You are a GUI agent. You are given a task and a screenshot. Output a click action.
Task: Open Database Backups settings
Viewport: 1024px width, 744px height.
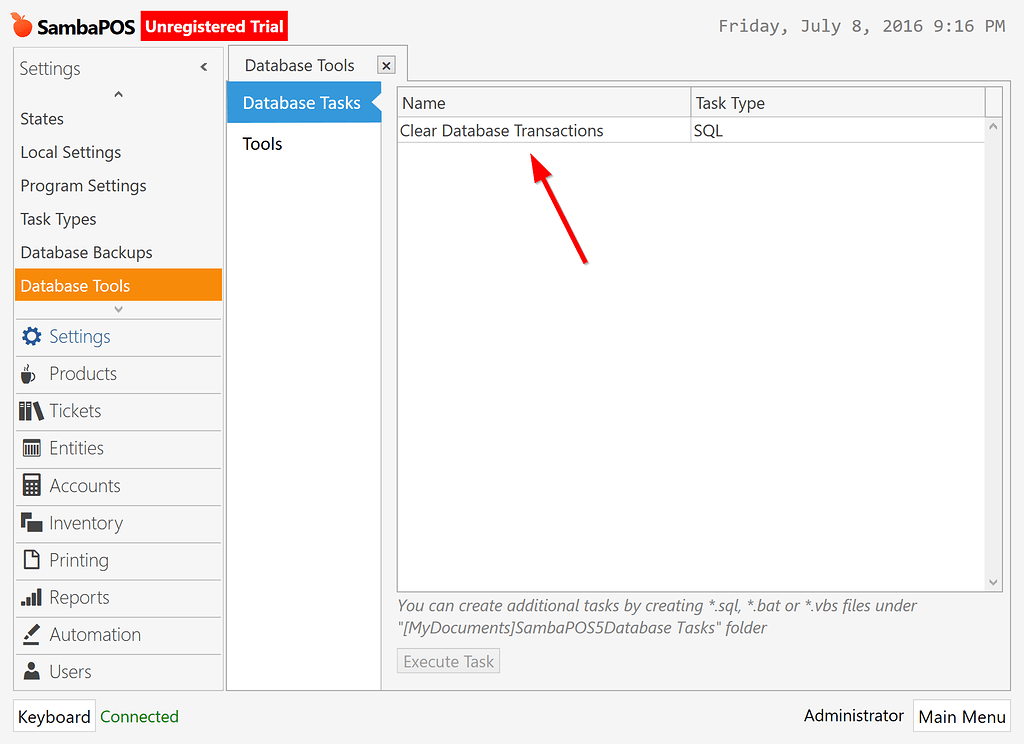[x=85, y=252]
